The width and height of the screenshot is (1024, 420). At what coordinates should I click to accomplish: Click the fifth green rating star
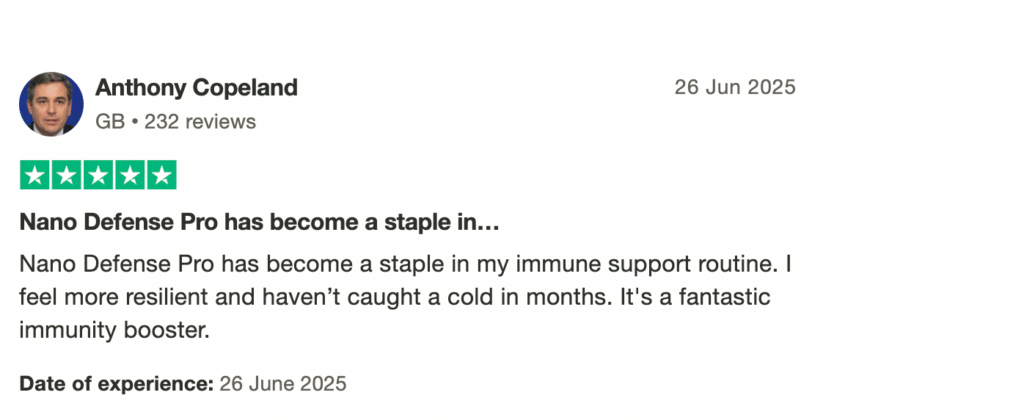[160, 175]
